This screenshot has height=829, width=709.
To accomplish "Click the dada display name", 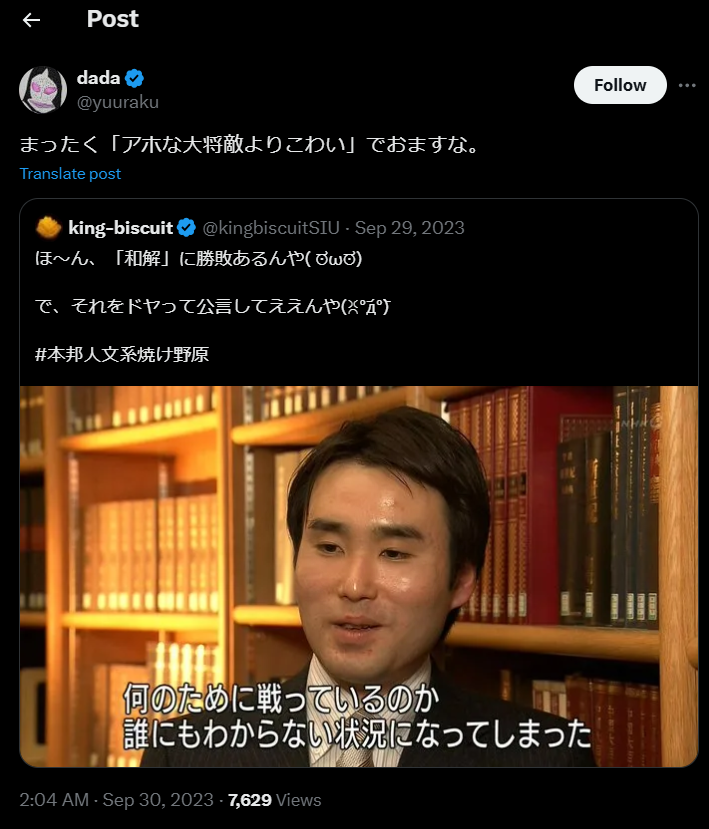I will [99, 78].
